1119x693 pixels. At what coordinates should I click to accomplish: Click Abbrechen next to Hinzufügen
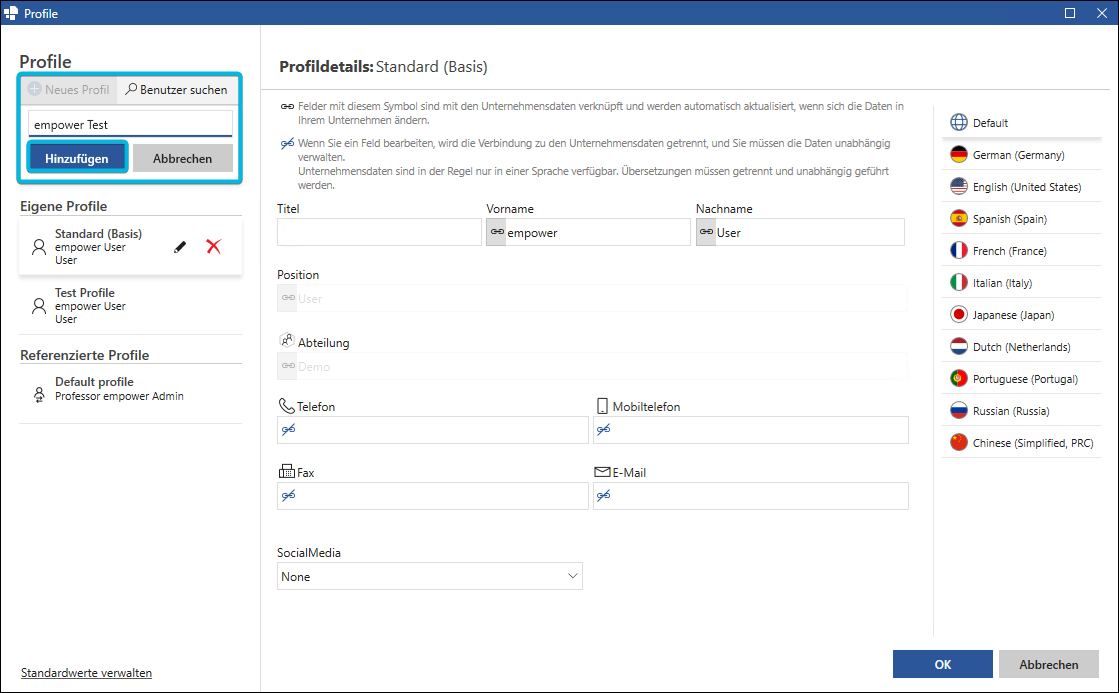coord(183,158)
